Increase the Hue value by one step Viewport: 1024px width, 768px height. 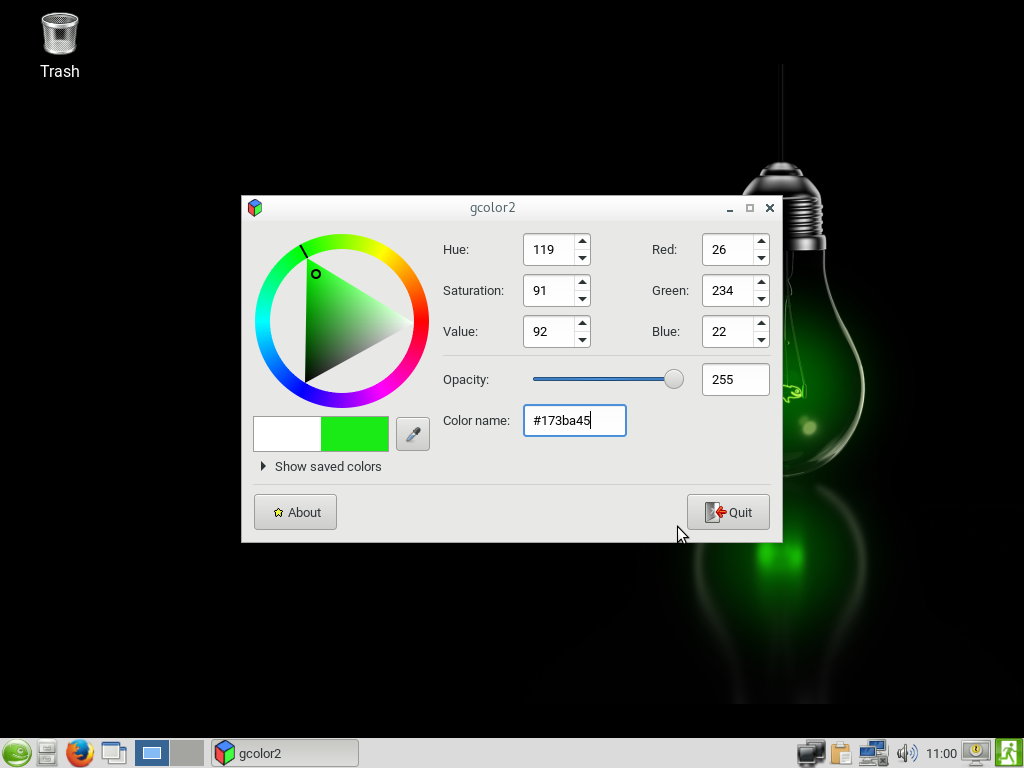(x=582, y=241)
